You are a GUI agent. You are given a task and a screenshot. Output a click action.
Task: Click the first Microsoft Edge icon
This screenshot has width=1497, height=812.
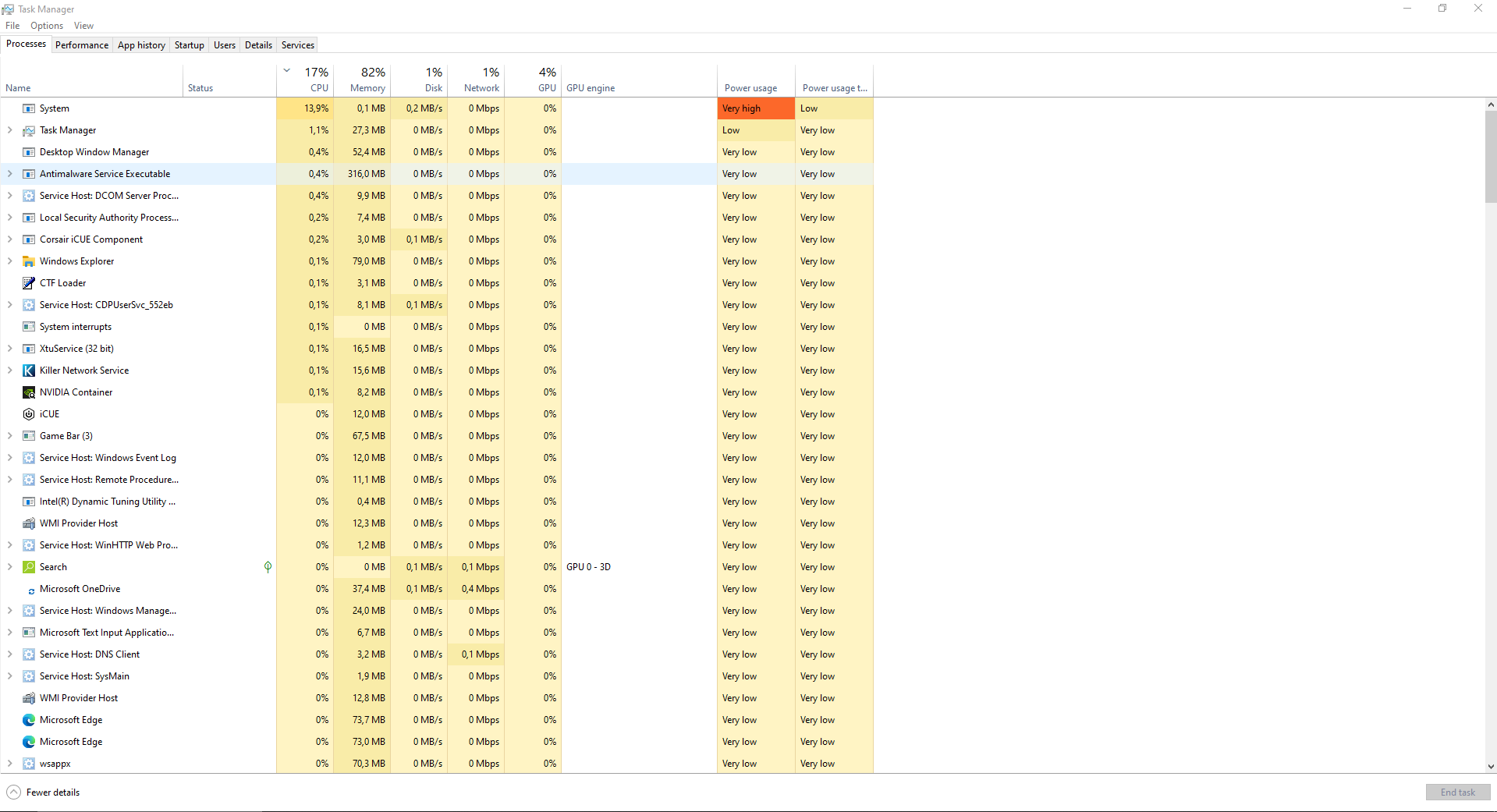tap(29, 720)
